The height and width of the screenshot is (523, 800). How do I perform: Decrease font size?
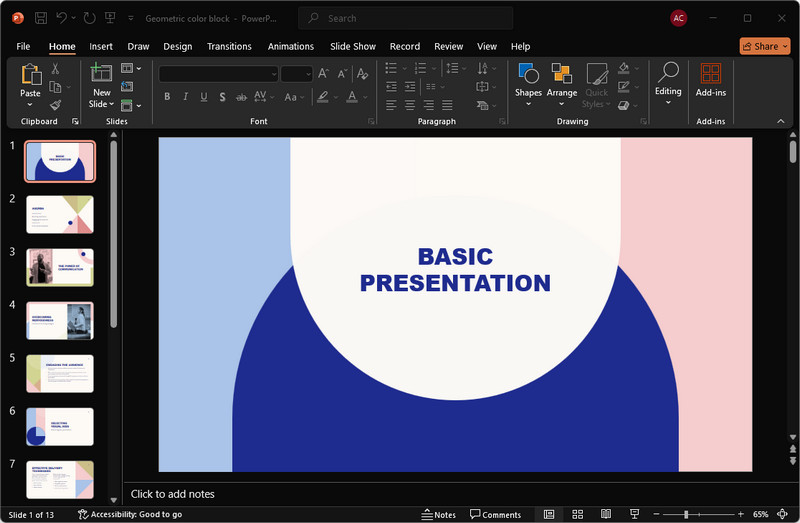pyautogui.click(x=342, y=74)
